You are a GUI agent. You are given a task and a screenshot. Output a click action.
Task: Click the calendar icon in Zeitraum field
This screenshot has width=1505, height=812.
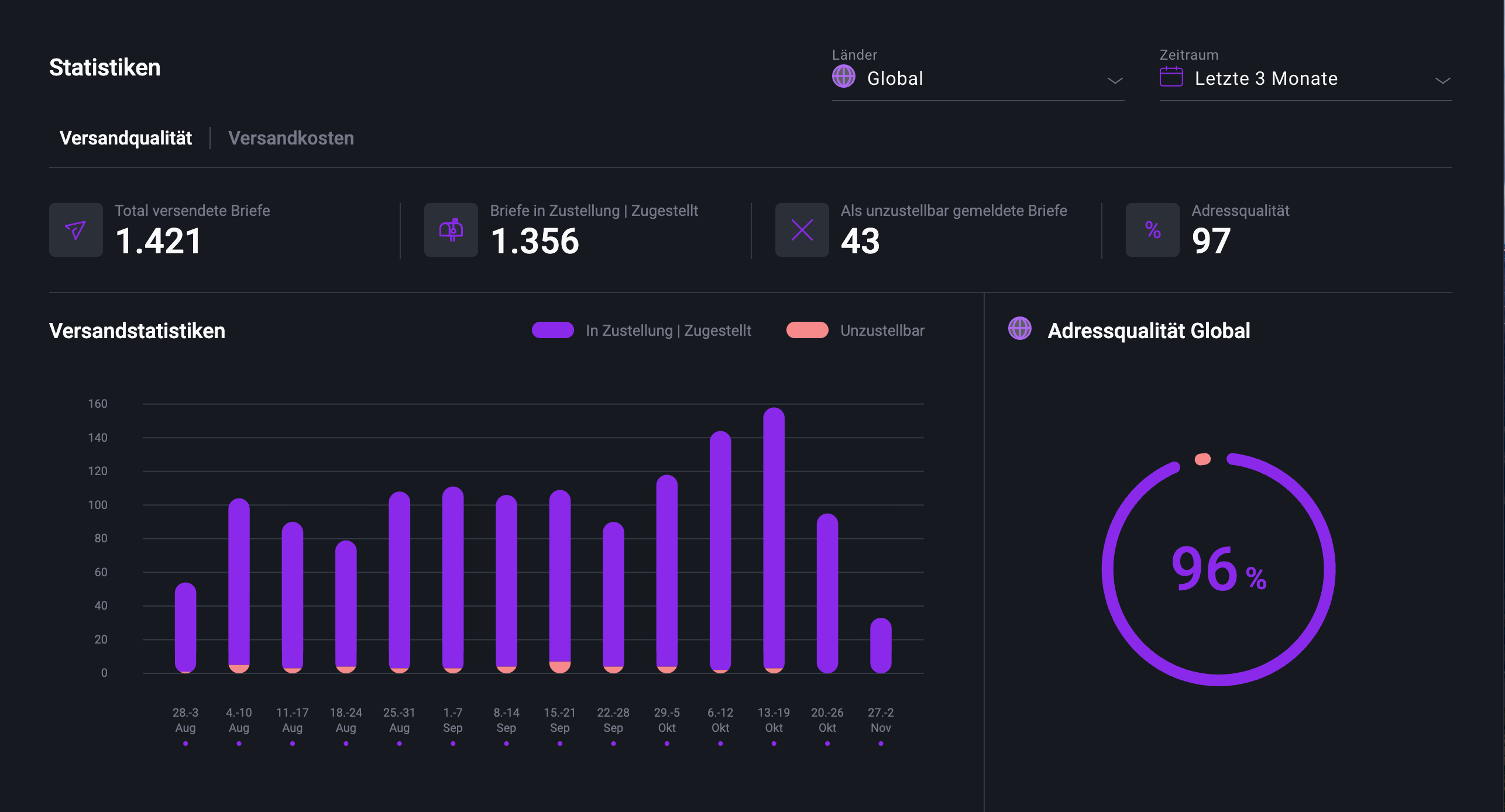tap(1171, 77)
